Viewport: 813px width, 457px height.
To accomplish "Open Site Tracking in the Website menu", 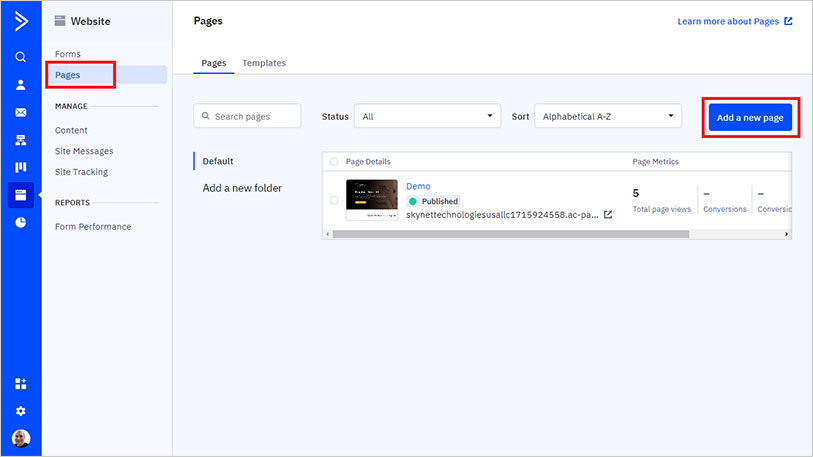I will [x=81, y=172].
